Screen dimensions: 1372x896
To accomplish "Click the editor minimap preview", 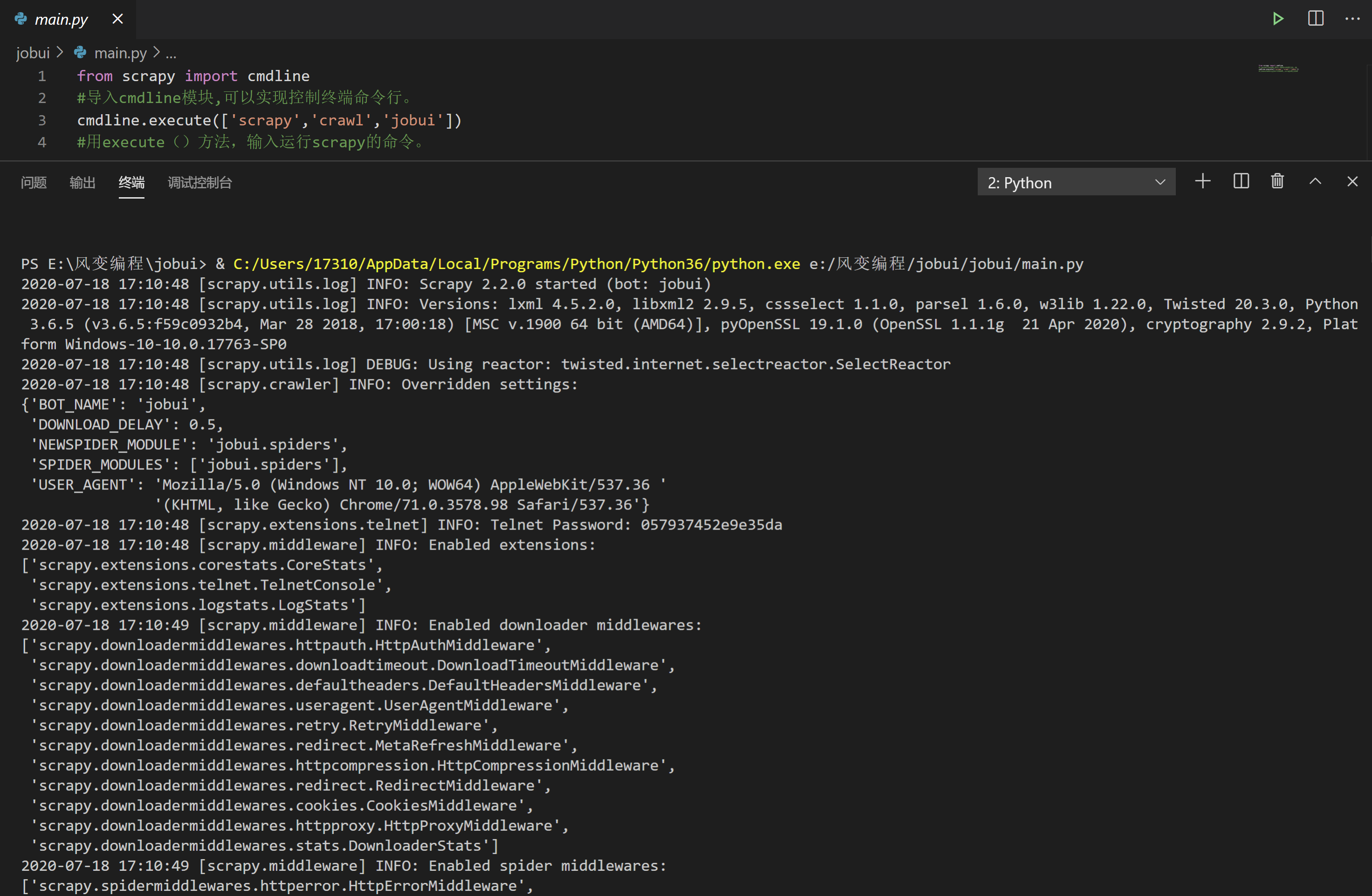I will click(x=1278, y=69).
